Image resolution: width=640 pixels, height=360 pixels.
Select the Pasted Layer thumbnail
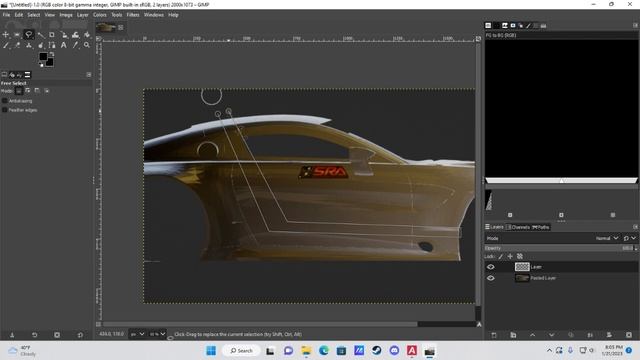click(x=522, y=278)
